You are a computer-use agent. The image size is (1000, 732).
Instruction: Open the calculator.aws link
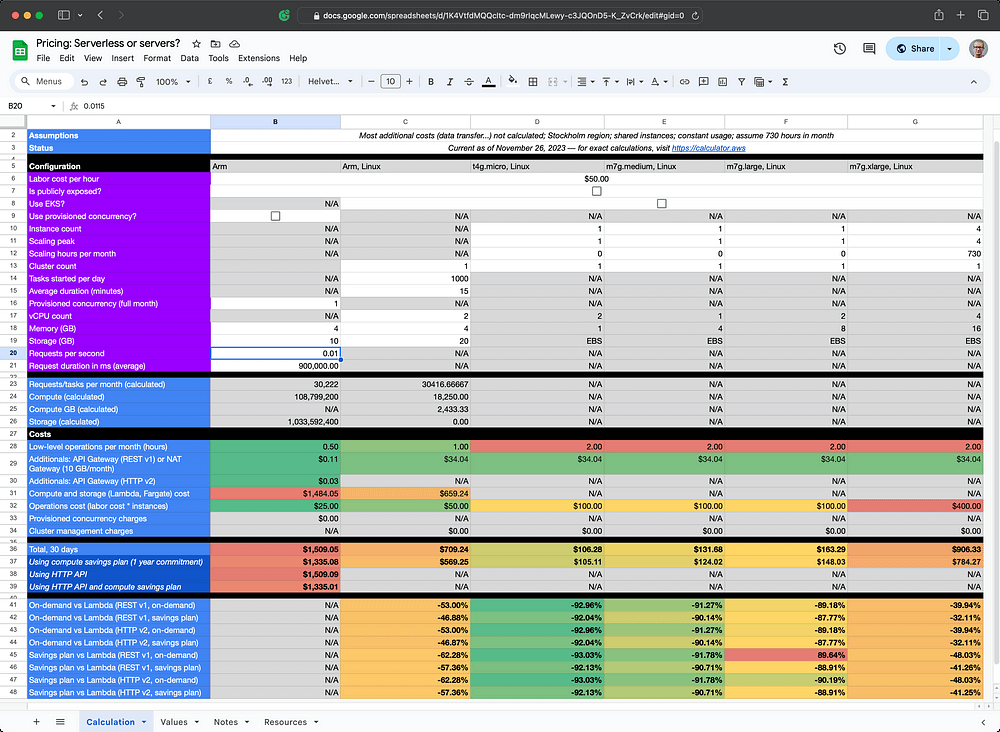(x=708, y=148)
